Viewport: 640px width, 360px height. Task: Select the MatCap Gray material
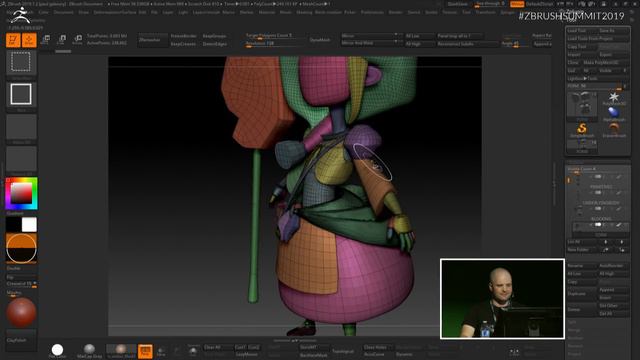[89, 350]
